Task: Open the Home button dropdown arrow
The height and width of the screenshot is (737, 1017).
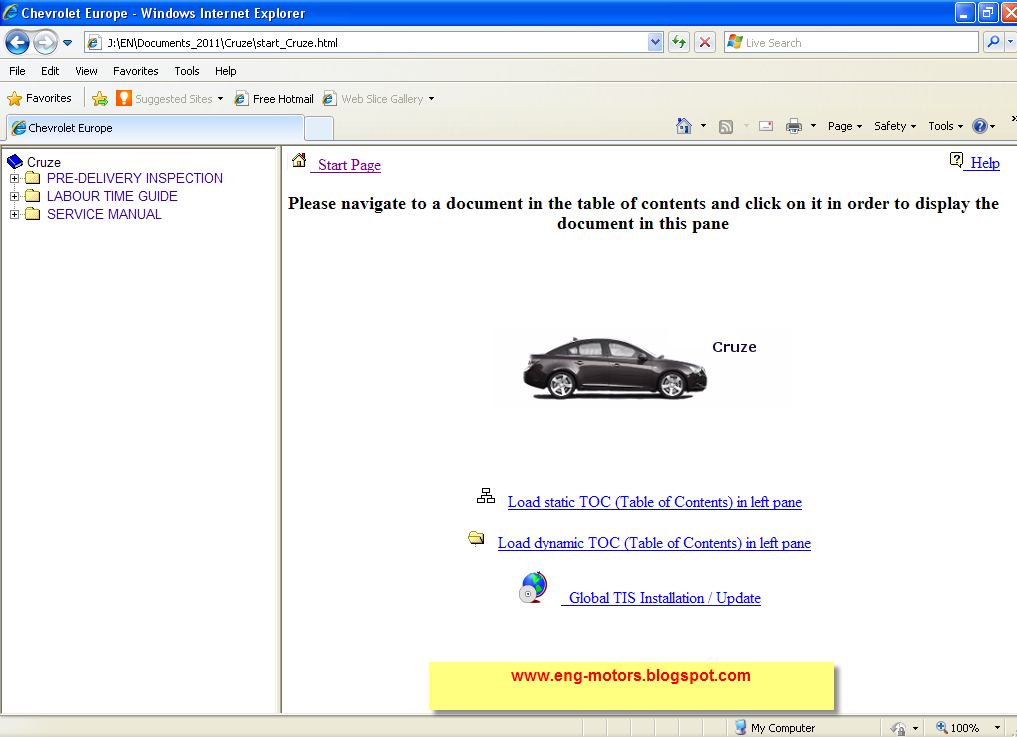Action: 703,126
